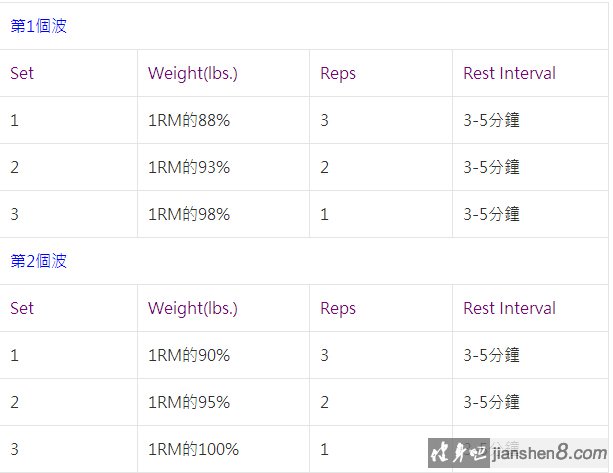
Task: Click 3-5分鐘 rest cell beside 1RM的88%
Action: pos(530,120)
